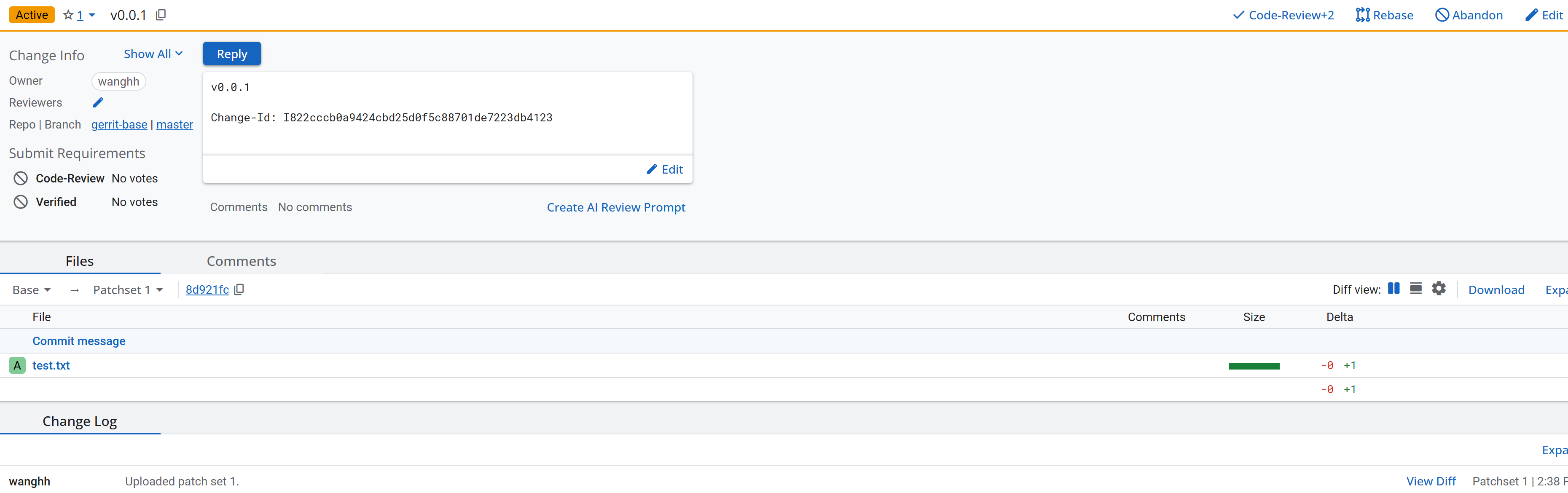Copy change subject v0.0.1 using copy icon
The width and height of the screenshot is (1568, 493).
[161, 15]
